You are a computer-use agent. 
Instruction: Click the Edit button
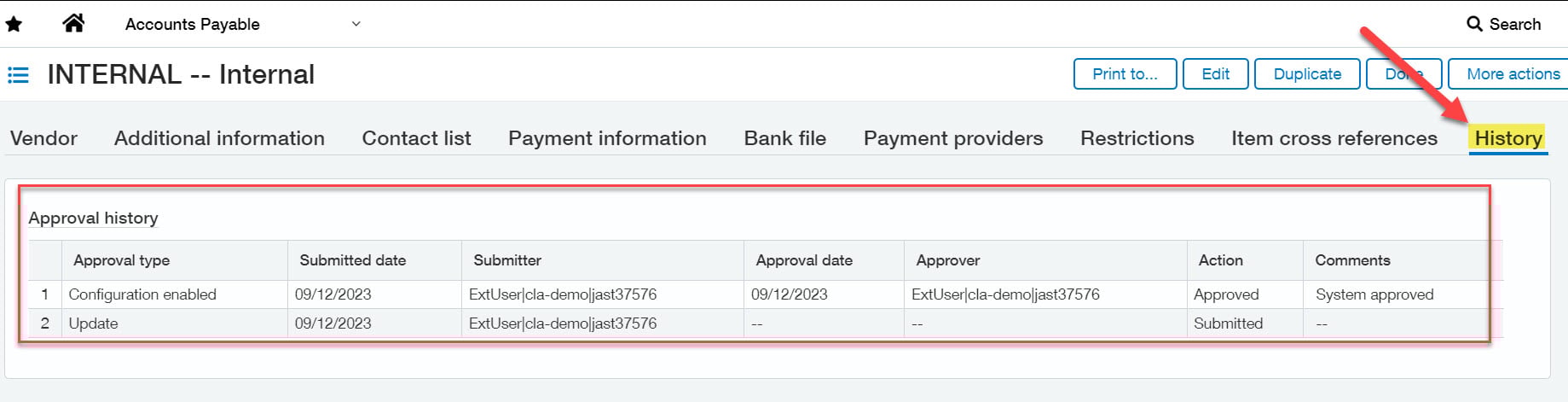1215,74
